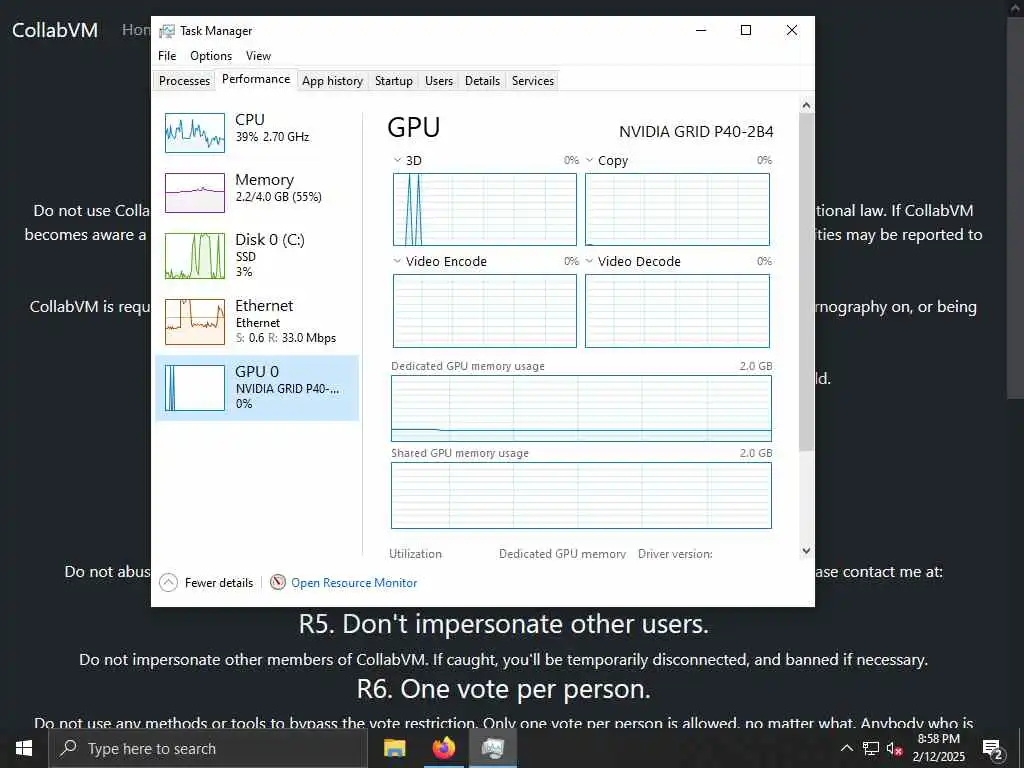Click the Task Manager taskbar icon
This screenshot has height=768, width=1024.
pos(493,748)
